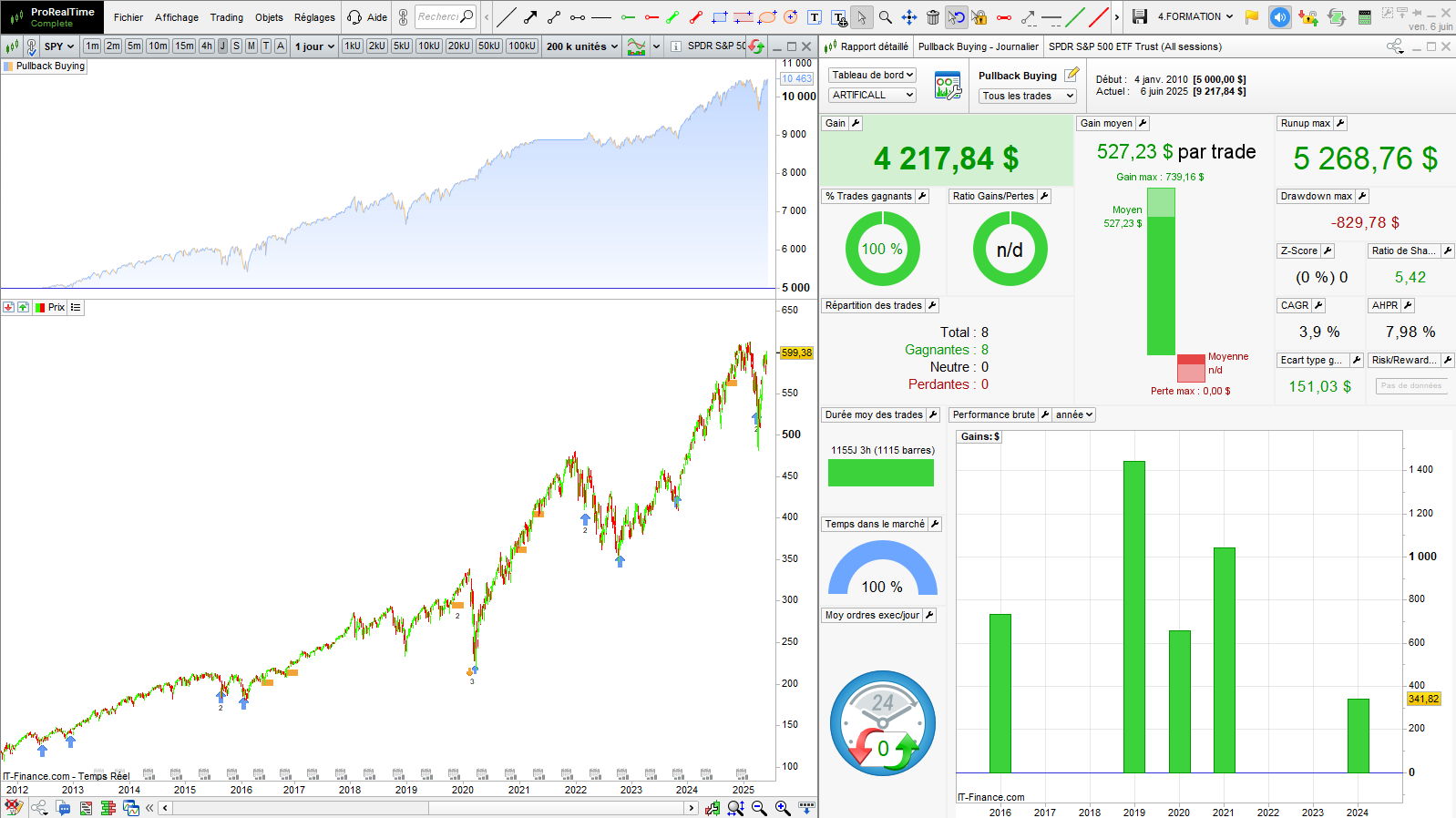Expand the '1 jour' timeframe dropdown
Viewport: 1456px width, 818px height.
click(314, 46)
